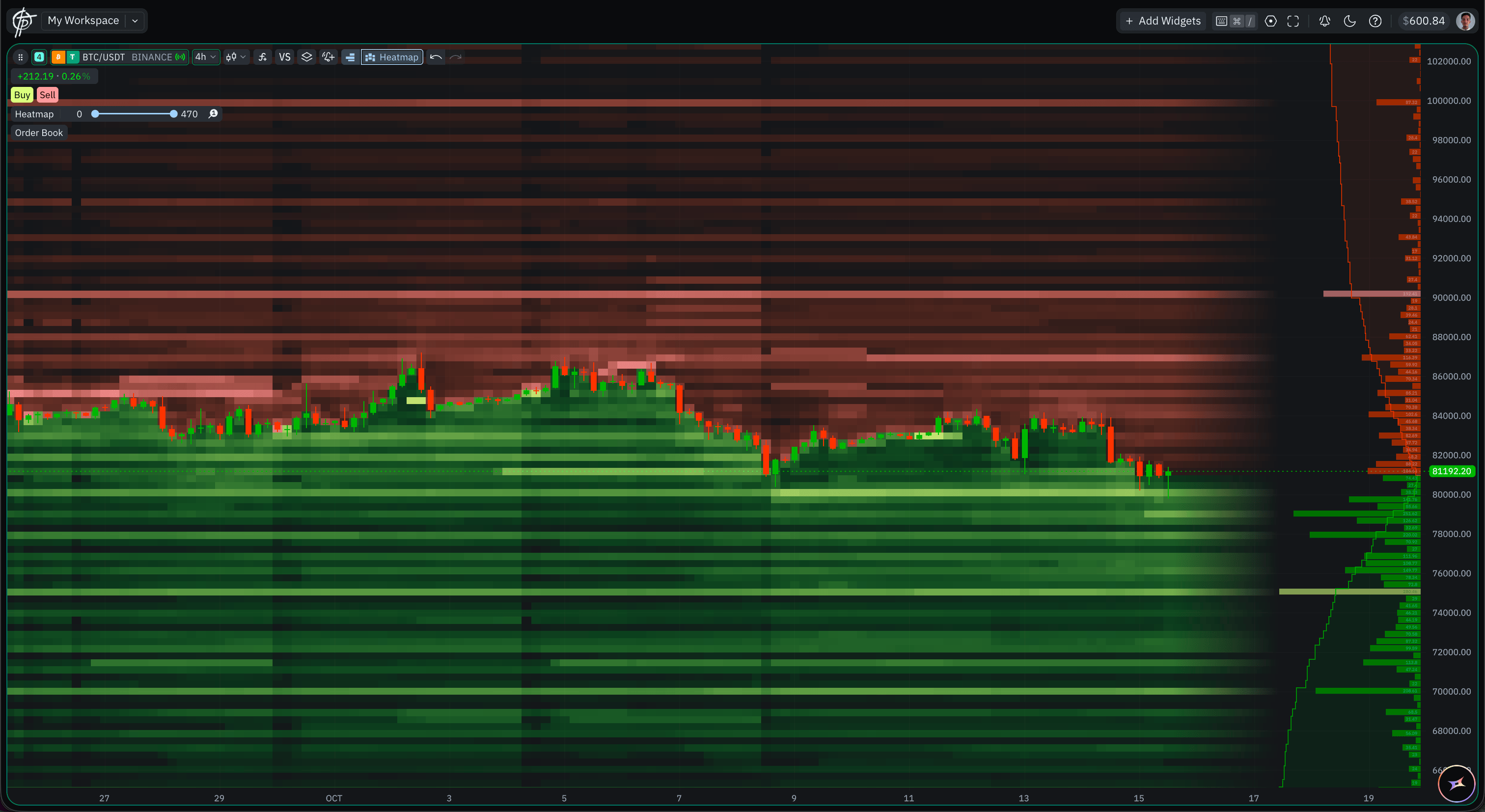Toggle fullscreen mode icon
Screen dimensions: 1485x812
[x=1293, y=21]
